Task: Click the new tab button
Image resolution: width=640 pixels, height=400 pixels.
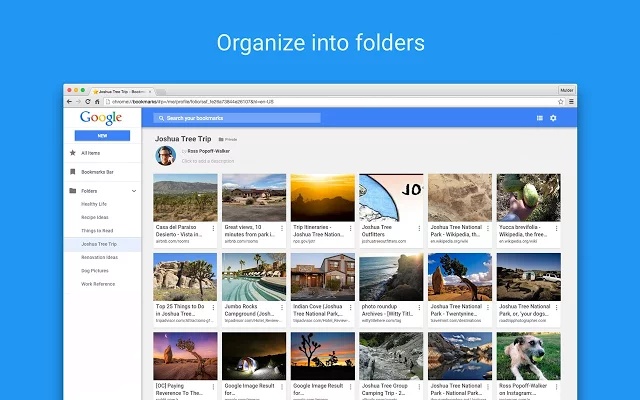Action: pyautogui.click(x=161, y=92)
